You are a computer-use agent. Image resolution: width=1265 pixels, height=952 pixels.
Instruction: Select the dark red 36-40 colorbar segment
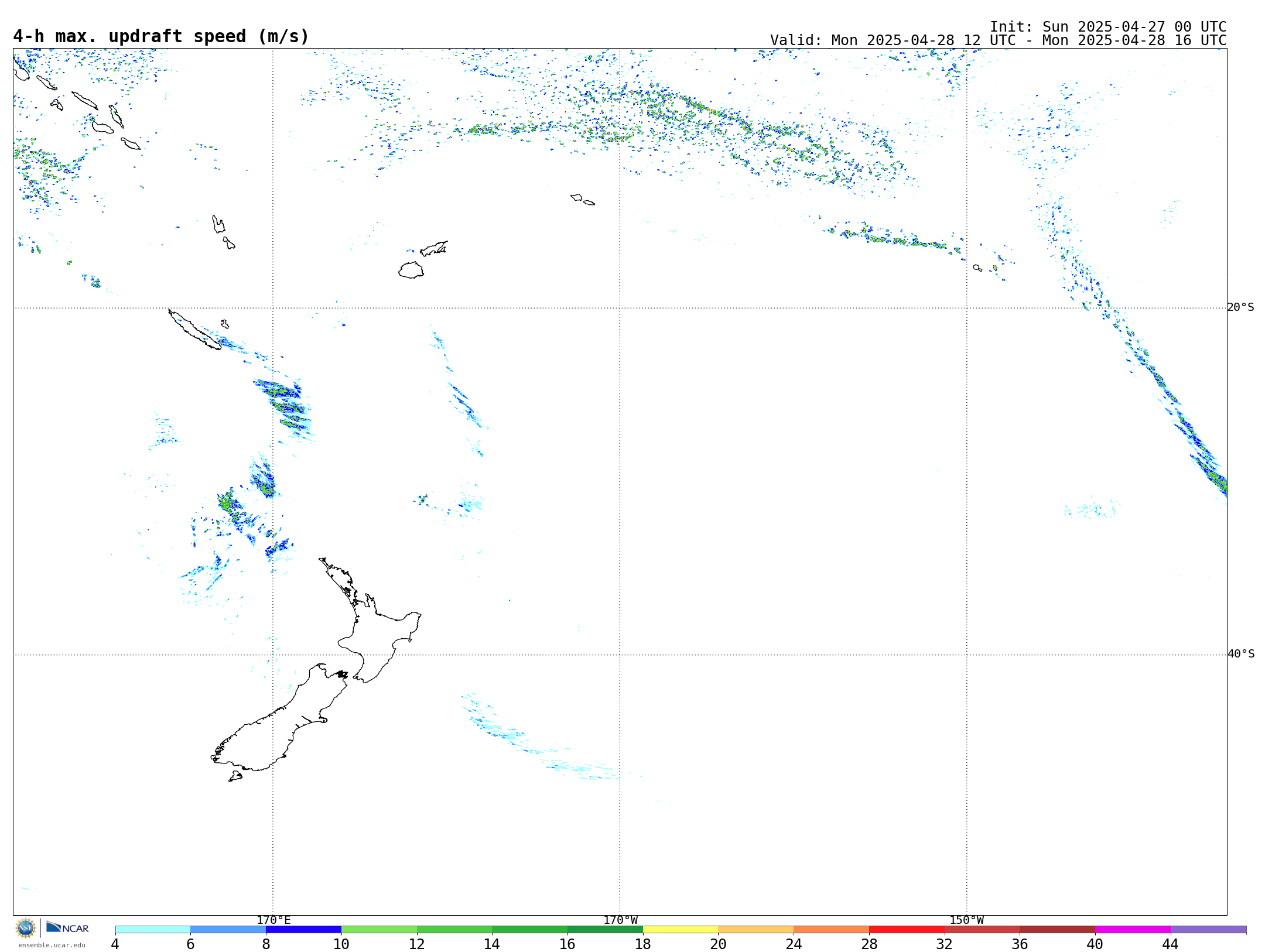(x=1057, y=930)
